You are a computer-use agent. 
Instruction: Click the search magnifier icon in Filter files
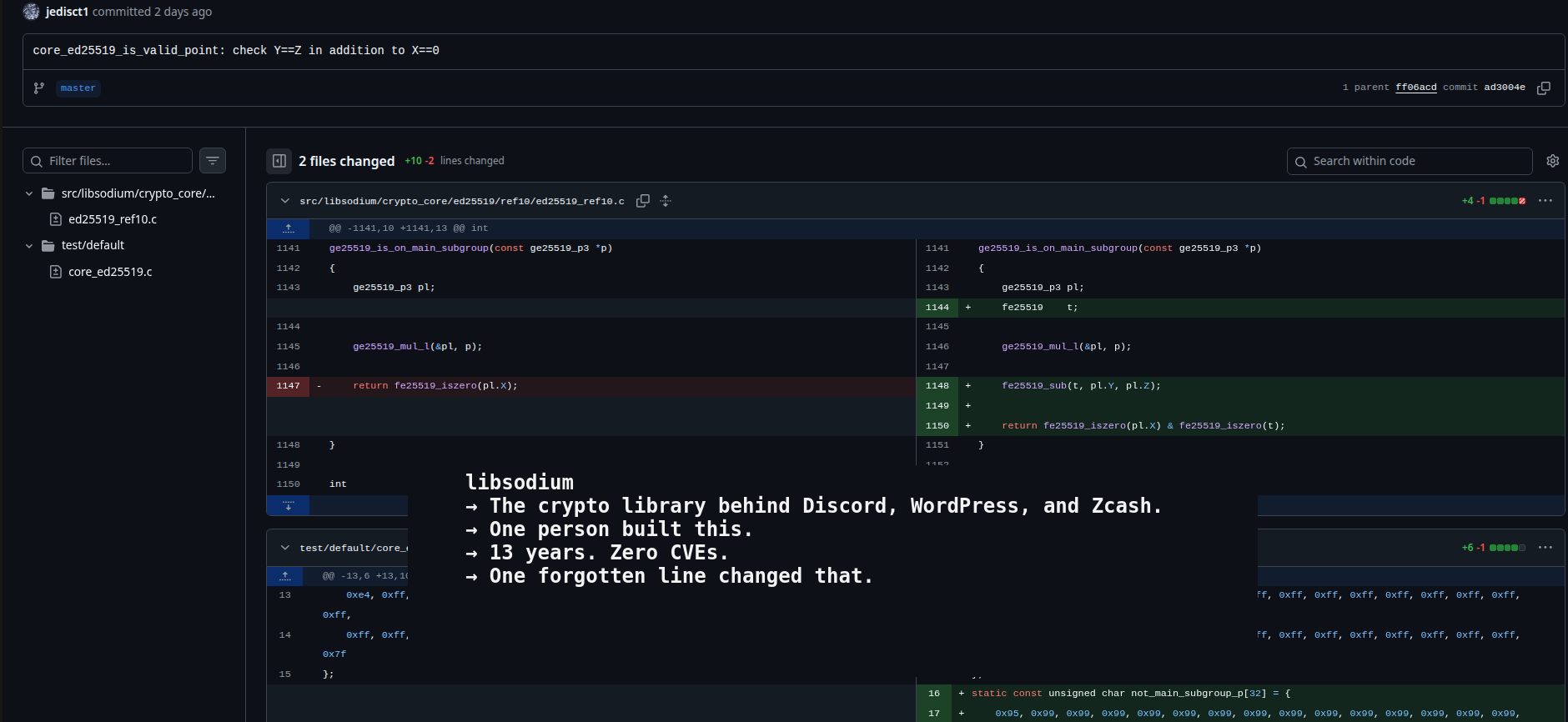(37, 161)
